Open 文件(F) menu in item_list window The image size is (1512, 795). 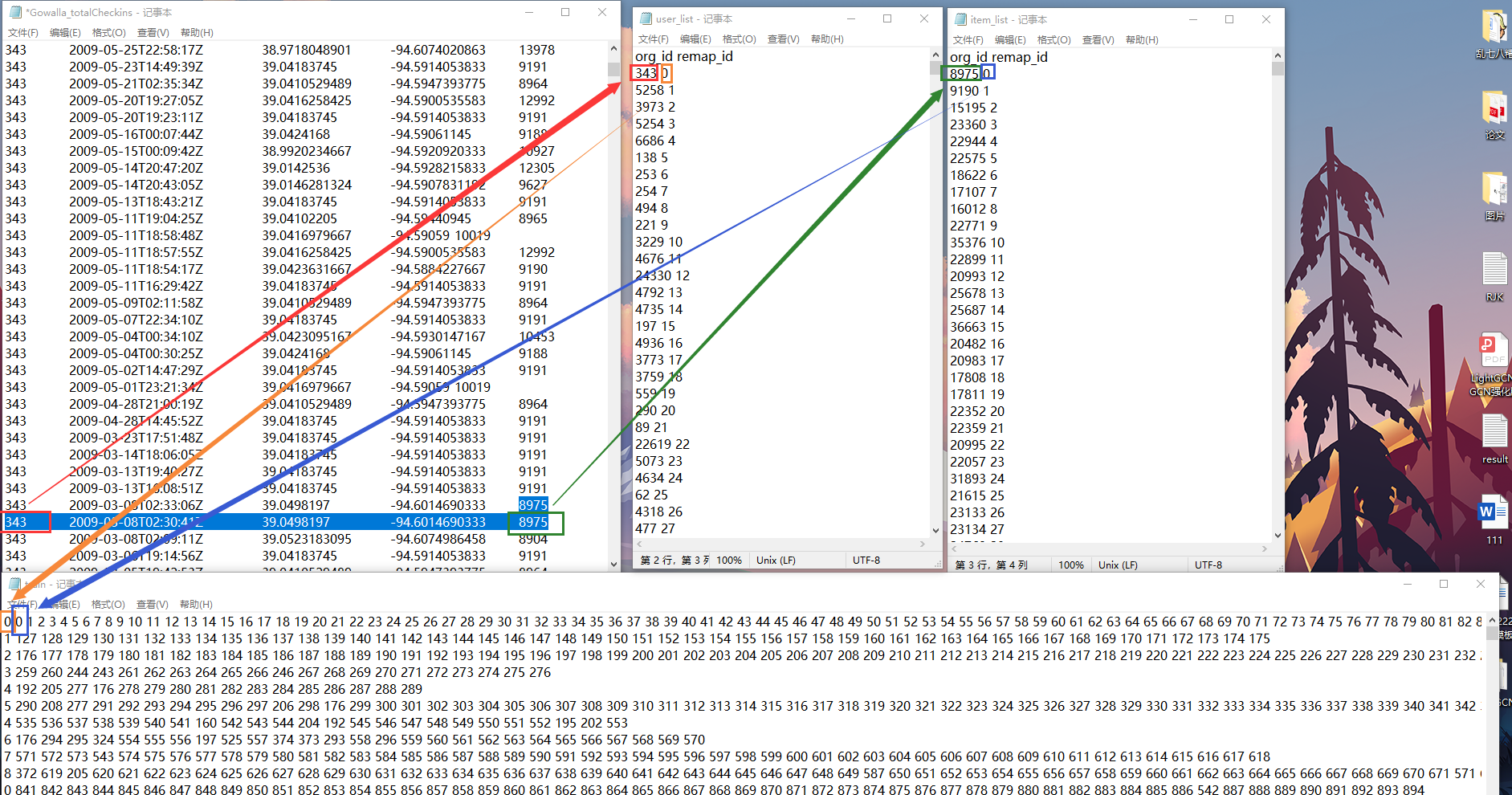pos(968,40)
